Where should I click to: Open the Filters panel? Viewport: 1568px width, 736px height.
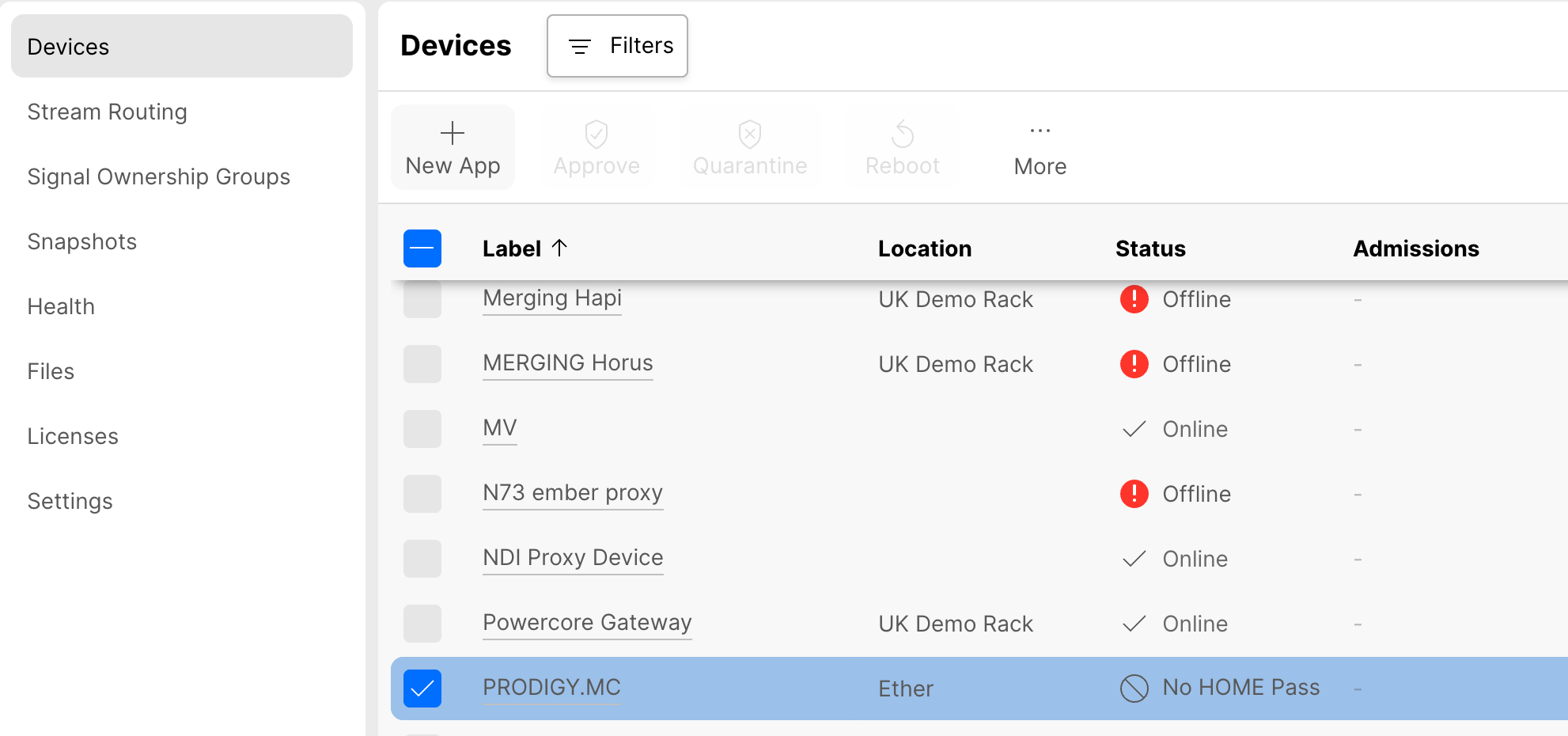tap(617, 46)
